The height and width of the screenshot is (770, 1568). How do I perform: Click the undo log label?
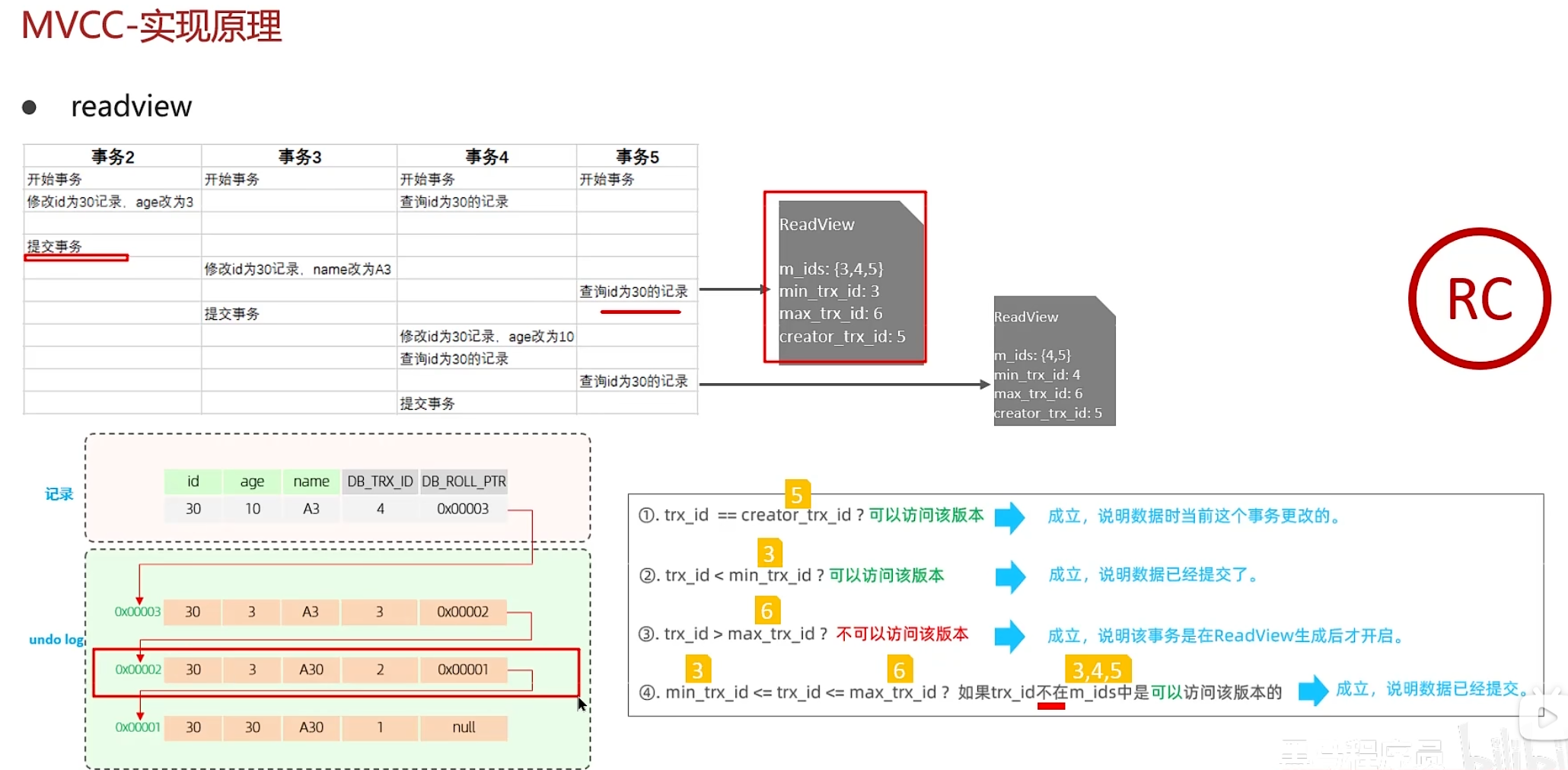click(56, 640)
